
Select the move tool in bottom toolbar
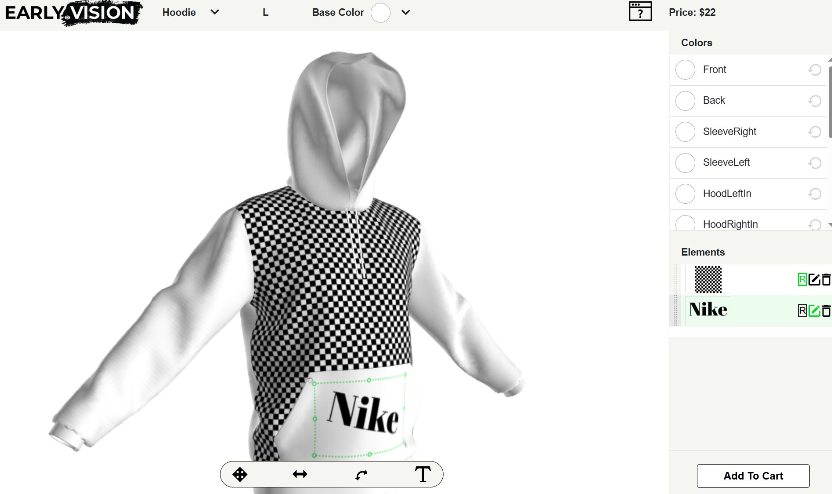pyautogui.click(x=240, y=474)
